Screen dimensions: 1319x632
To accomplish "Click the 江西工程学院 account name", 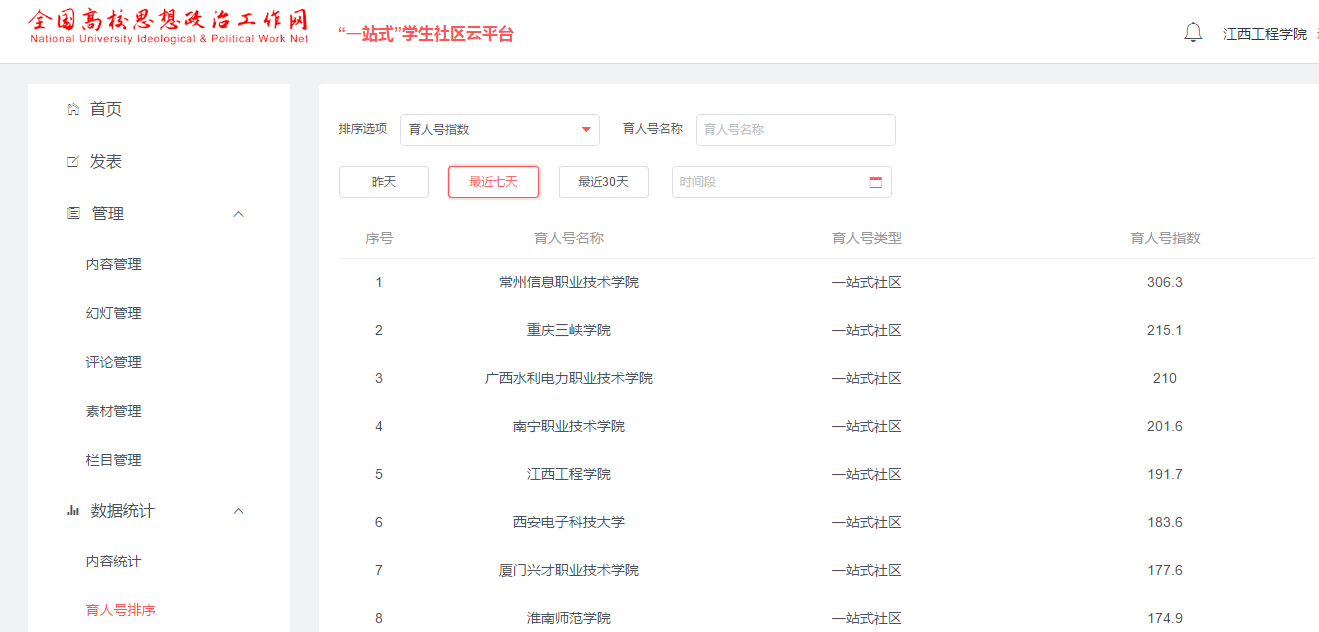I will click(1264, 34).
